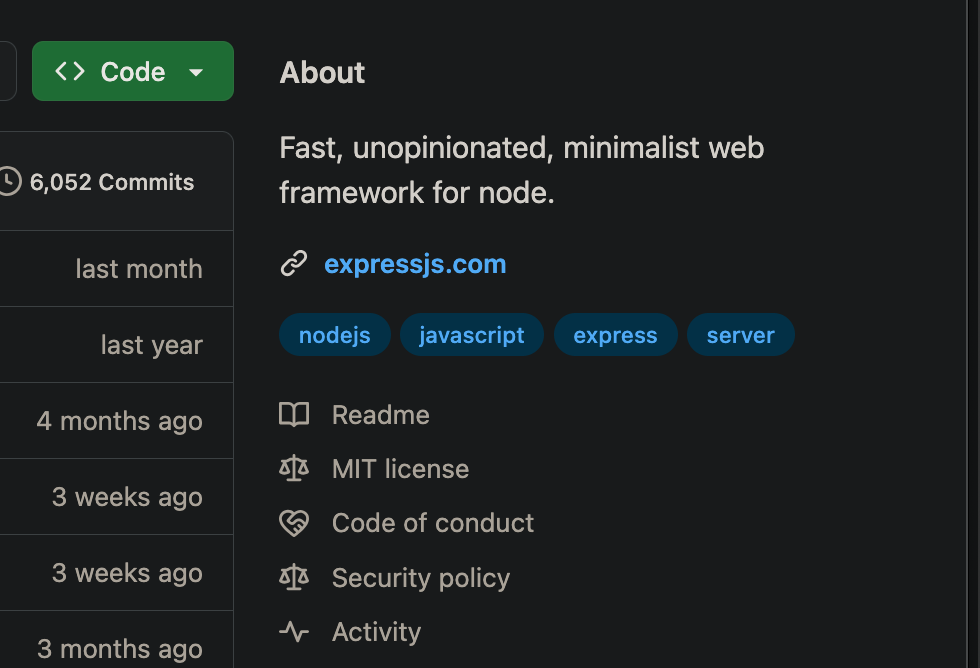Viewport: 980px width, 668px height.
Task: Click the code brackets icon on the Code button
Action: pyautogui.click(x=70, y=72)
